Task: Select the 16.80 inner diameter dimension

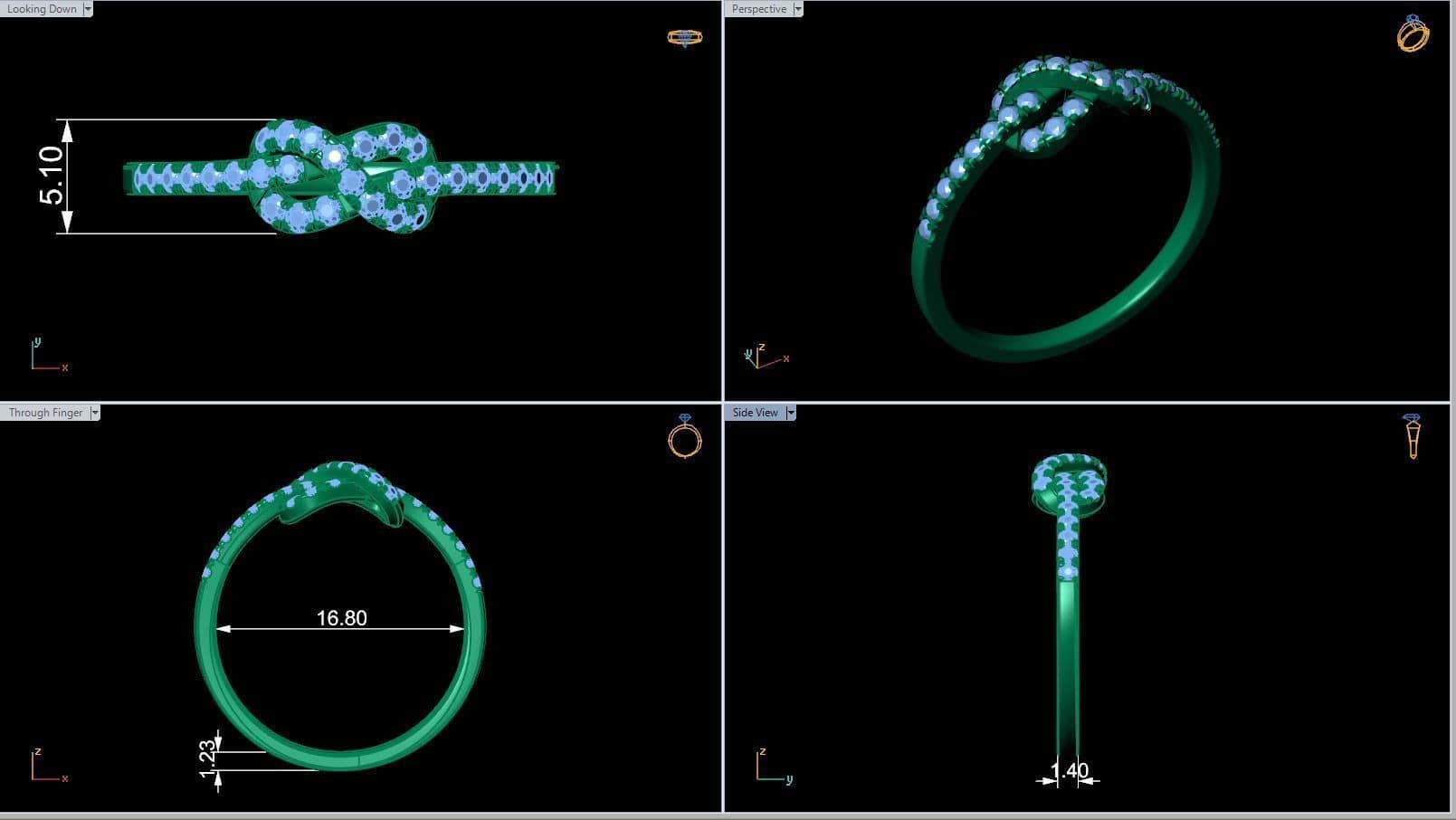Action: click(341, 618)
